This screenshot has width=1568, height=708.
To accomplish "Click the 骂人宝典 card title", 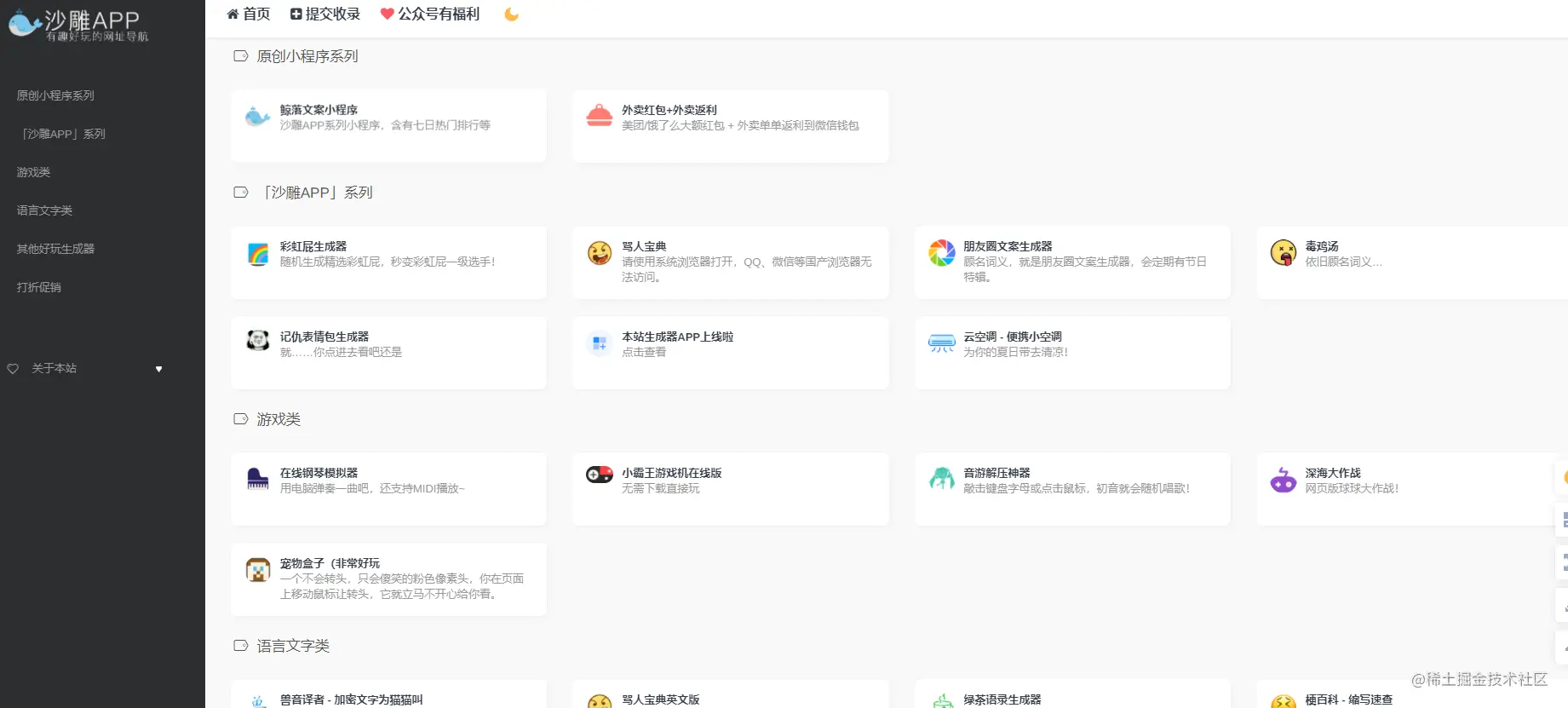I will pos(644,246).
